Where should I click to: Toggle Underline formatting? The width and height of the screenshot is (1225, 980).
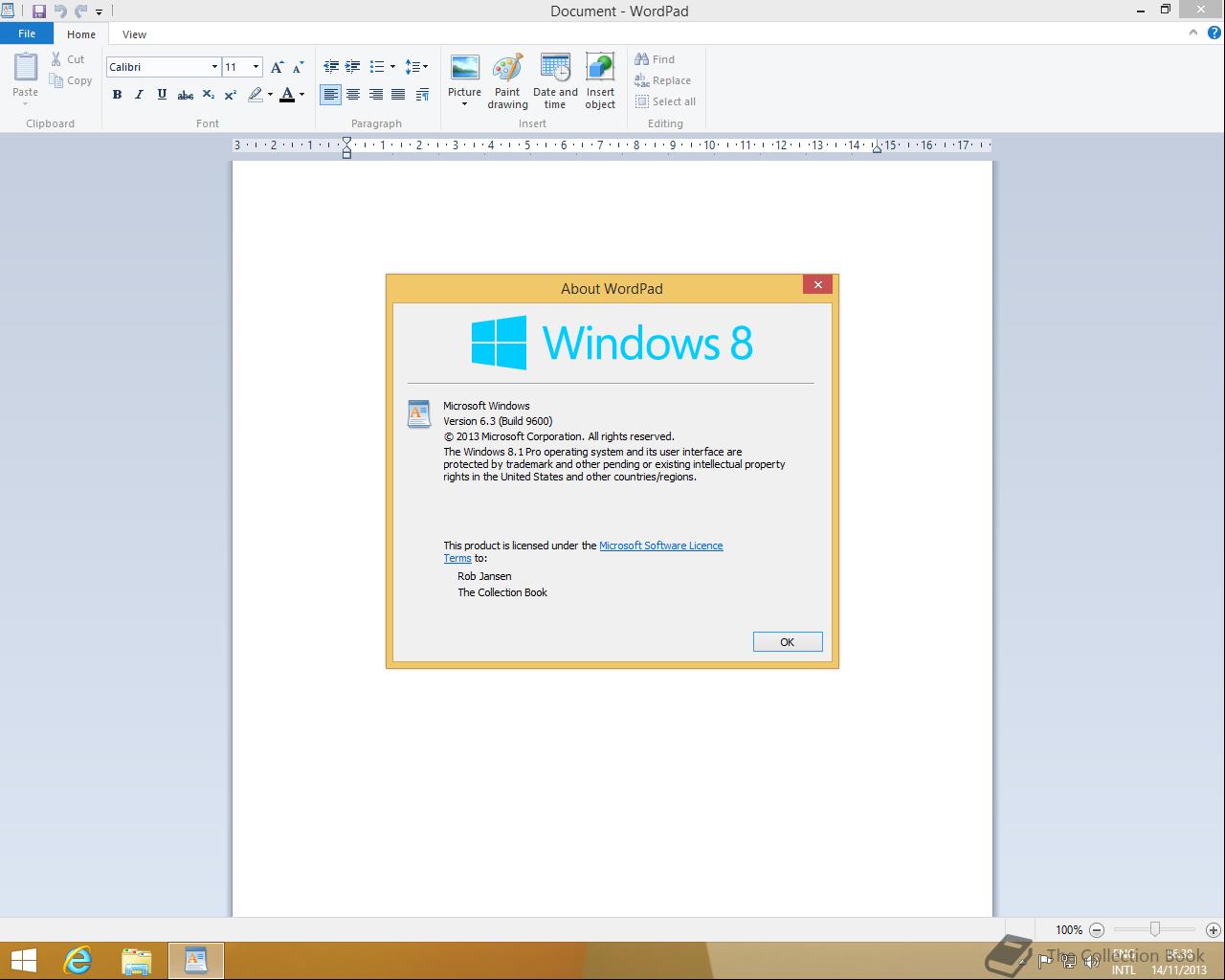tap(162, 94)
